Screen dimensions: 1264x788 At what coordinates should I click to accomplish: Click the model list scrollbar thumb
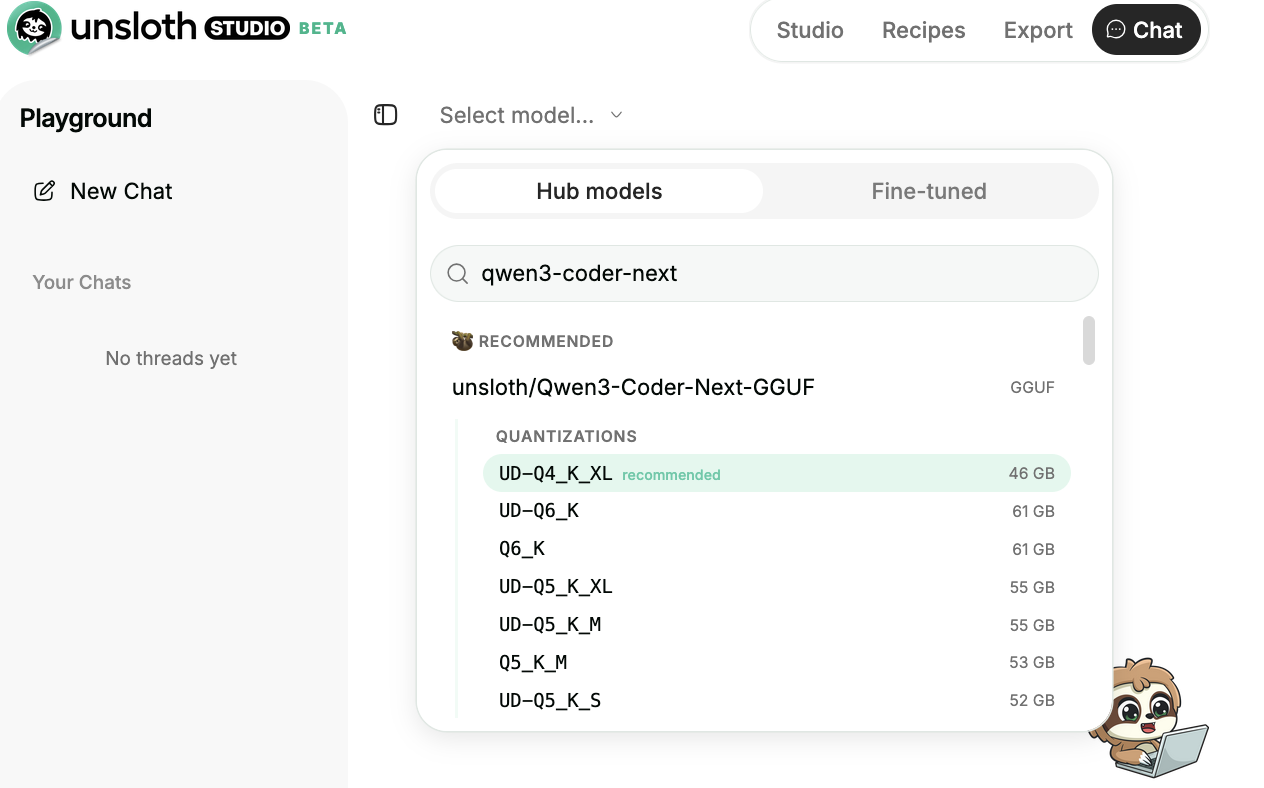click(x=1089, y=341)
